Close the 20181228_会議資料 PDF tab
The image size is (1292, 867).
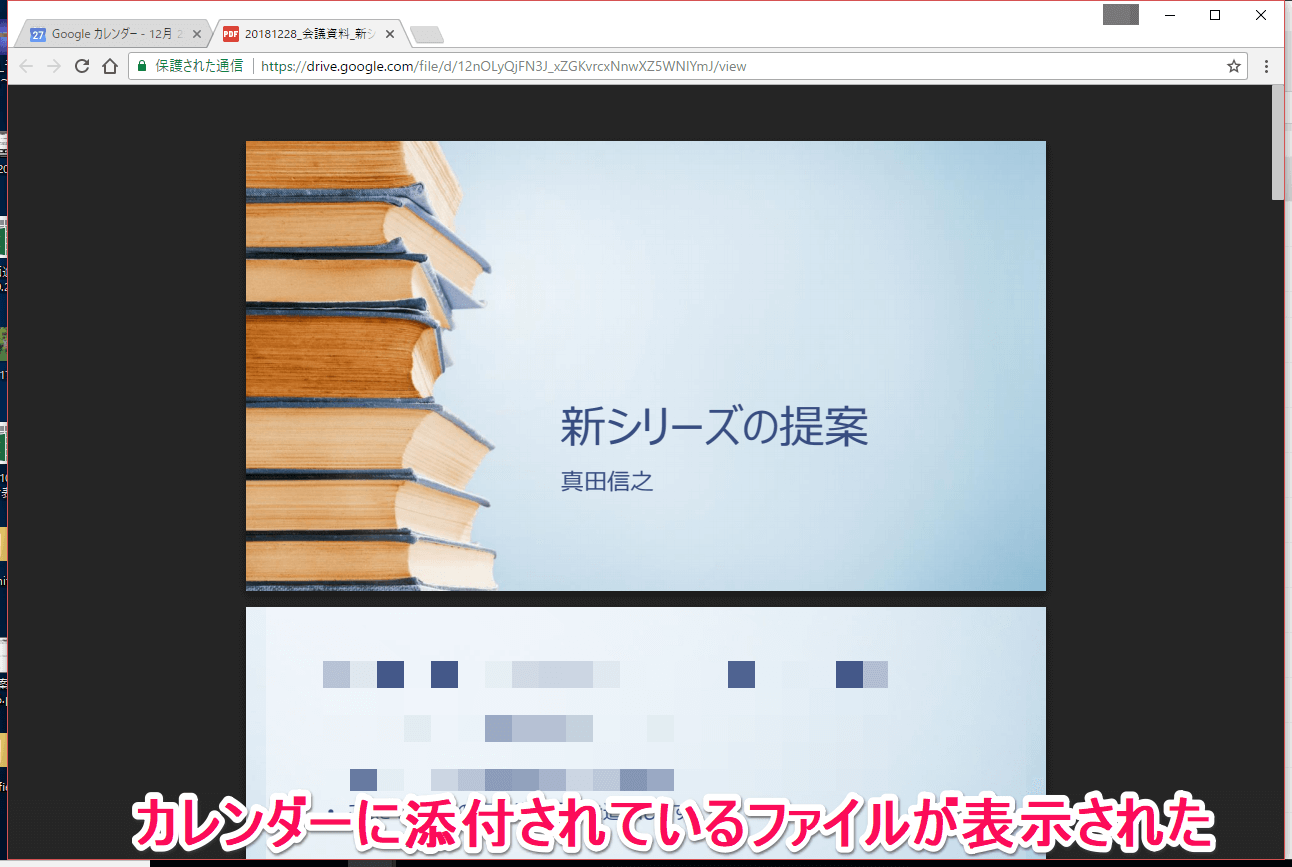tap(389, 34)
